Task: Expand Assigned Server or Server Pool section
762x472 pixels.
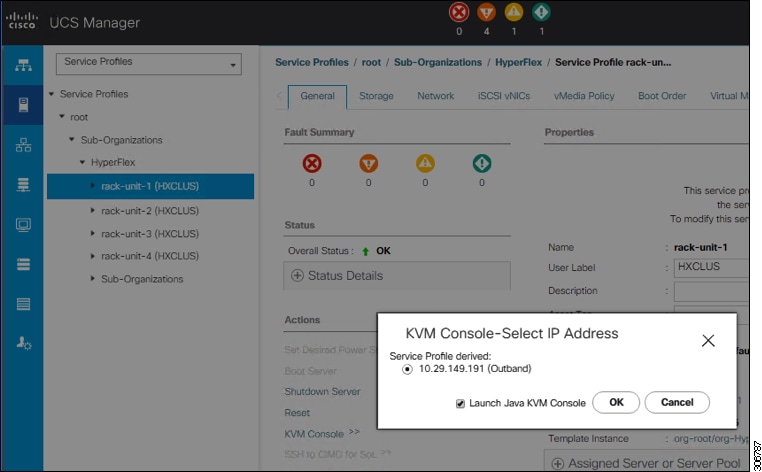Action: 558,463
